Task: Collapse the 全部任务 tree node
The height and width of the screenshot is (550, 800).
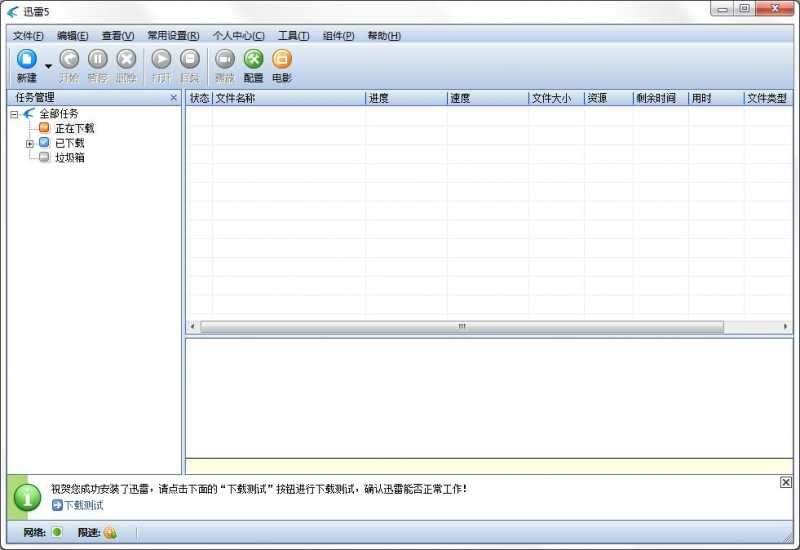Action: (14, 114)
